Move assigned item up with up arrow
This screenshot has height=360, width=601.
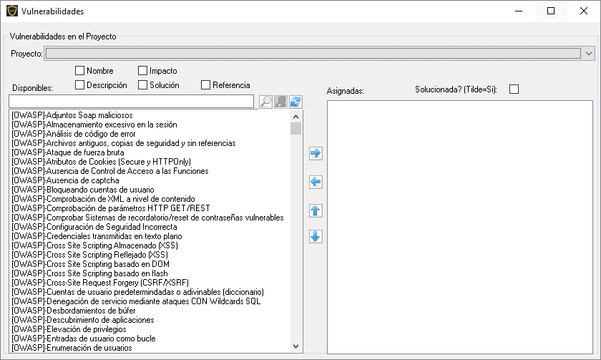pyautogui.click(x=315, y=210)
